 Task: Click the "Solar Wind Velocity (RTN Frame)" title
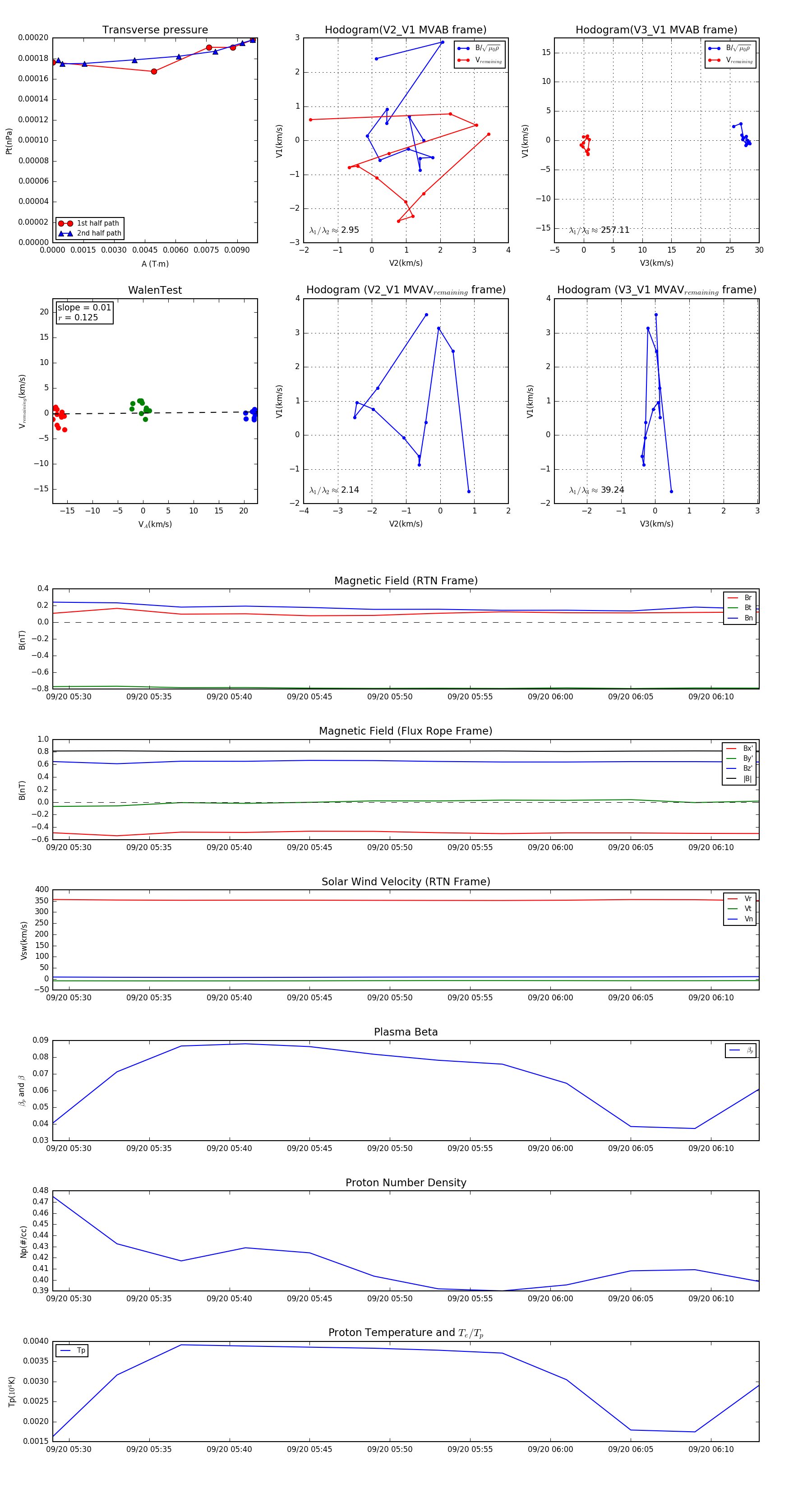[406, 882]
